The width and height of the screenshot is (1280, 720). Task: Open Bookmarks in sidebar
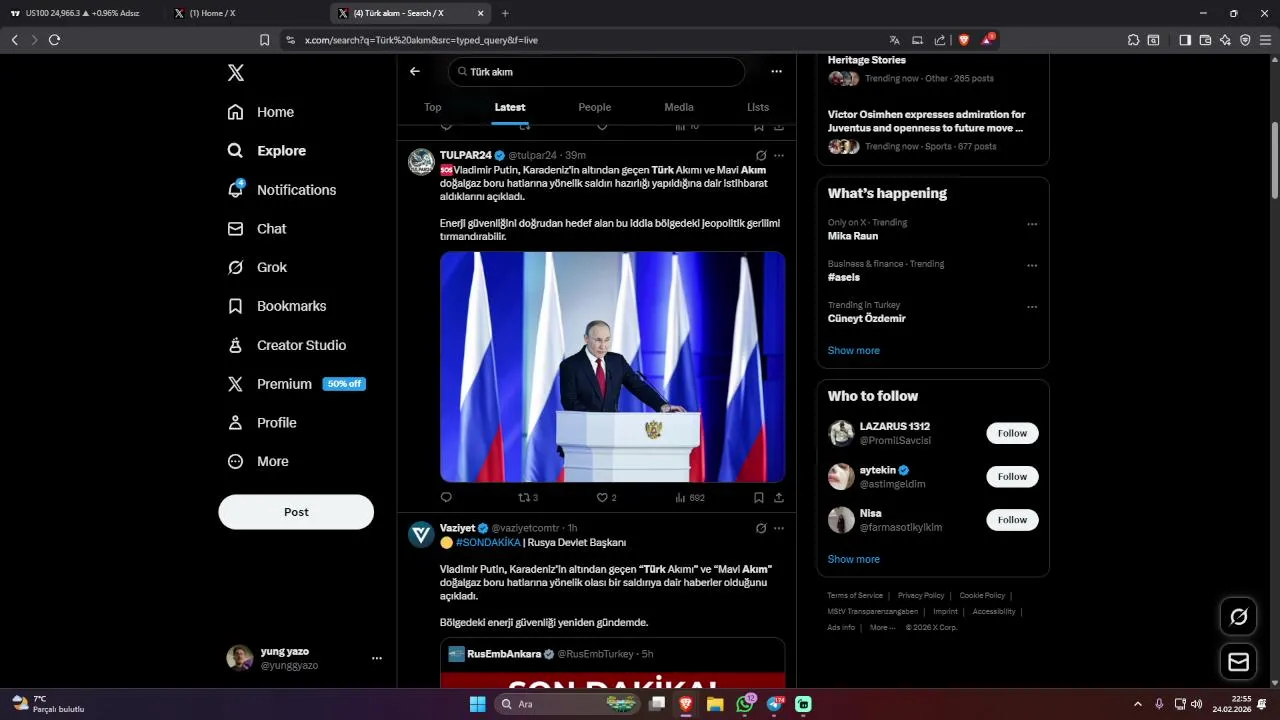pos(276,306)
